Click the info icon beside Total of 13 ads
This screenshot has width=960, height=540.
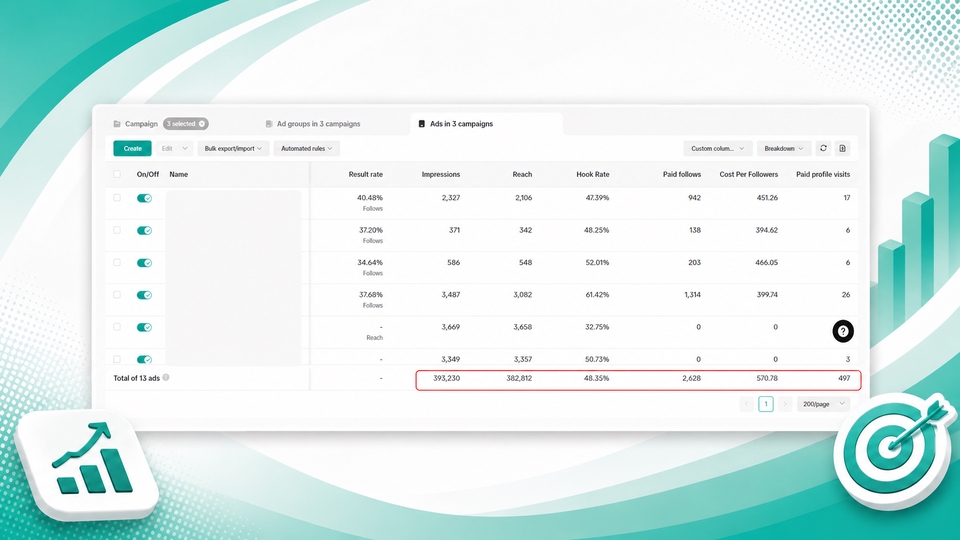166,378
